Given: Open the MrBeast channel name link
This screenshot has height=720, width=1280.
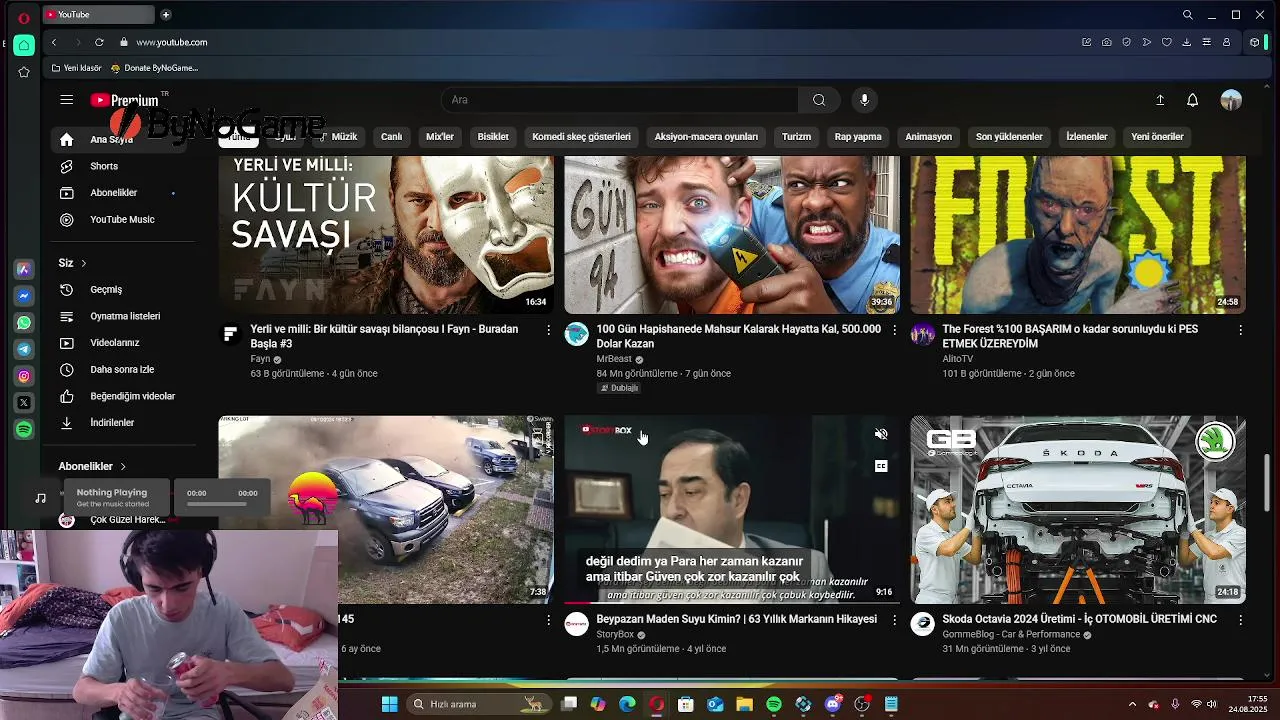Looking at the screenshot, I should pos(614,359).
